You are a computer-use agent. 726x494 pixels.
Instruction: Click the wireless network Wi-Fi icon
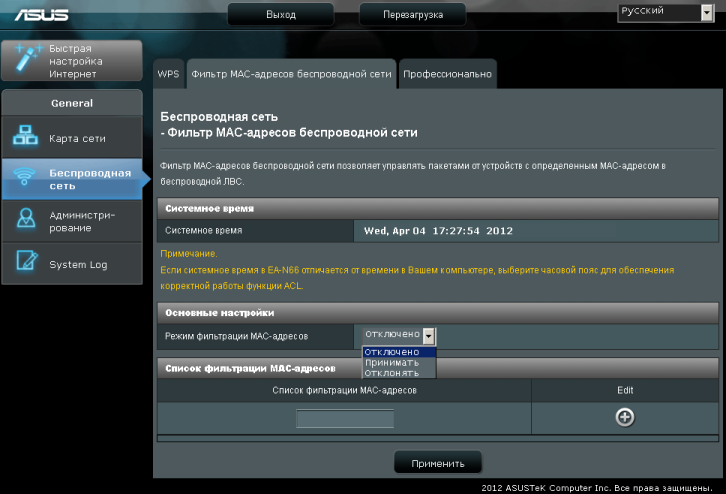[25, 178]
